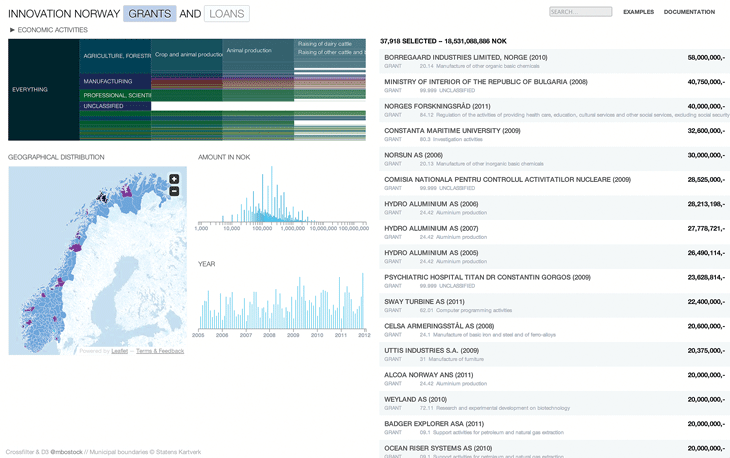Click Uttis Industries S.A. (2009) row
Viewport: 730px width, 458px height.
coord(554,355)
